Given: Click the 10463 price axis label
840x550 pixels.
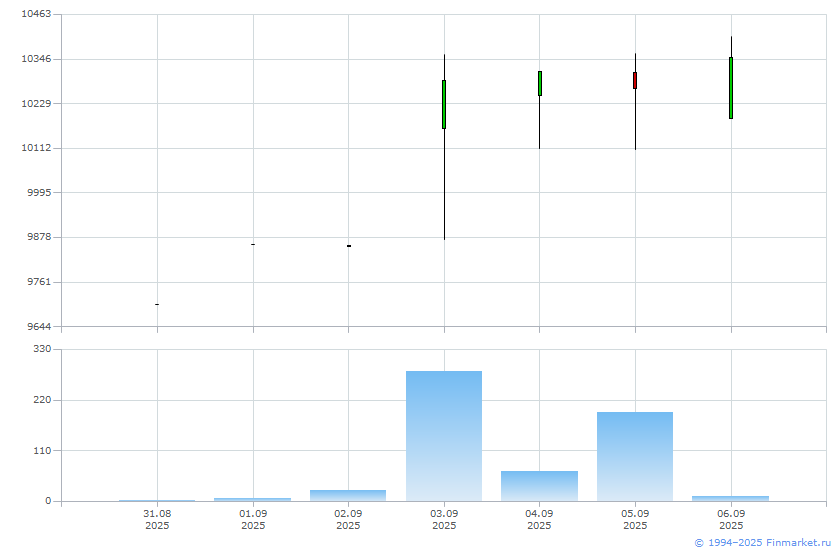Looking at the screenshot, I should click(x=36, y=14).
